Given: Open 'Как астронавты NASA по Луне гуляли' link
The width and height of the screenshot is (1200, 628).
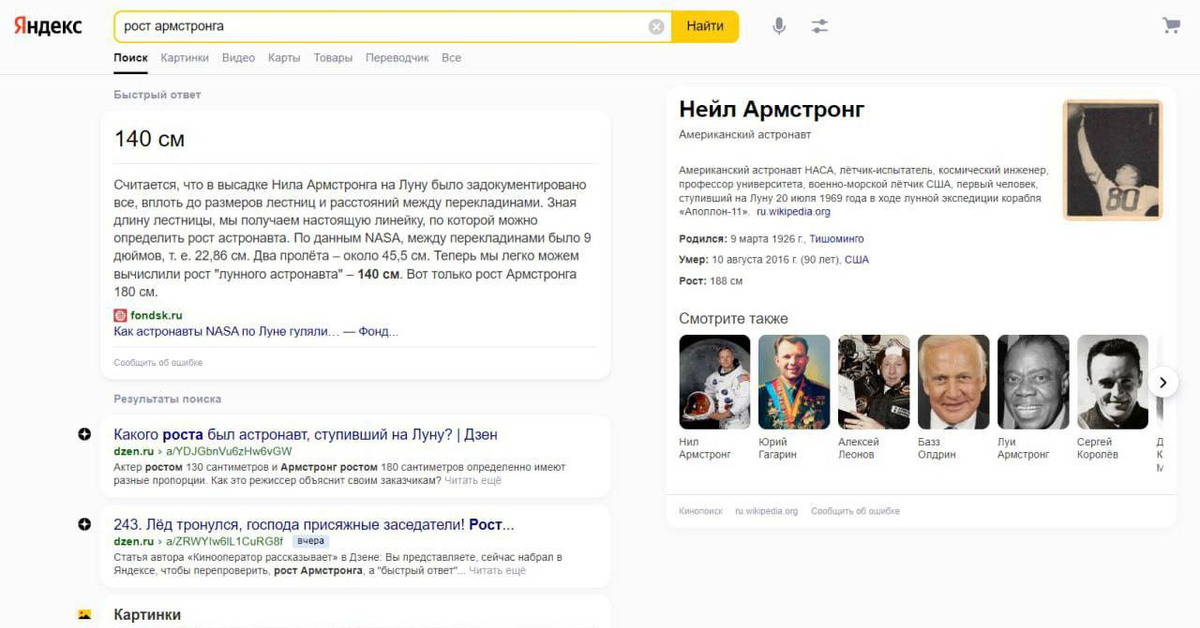Looking at the screenshot, I should 256,331.
